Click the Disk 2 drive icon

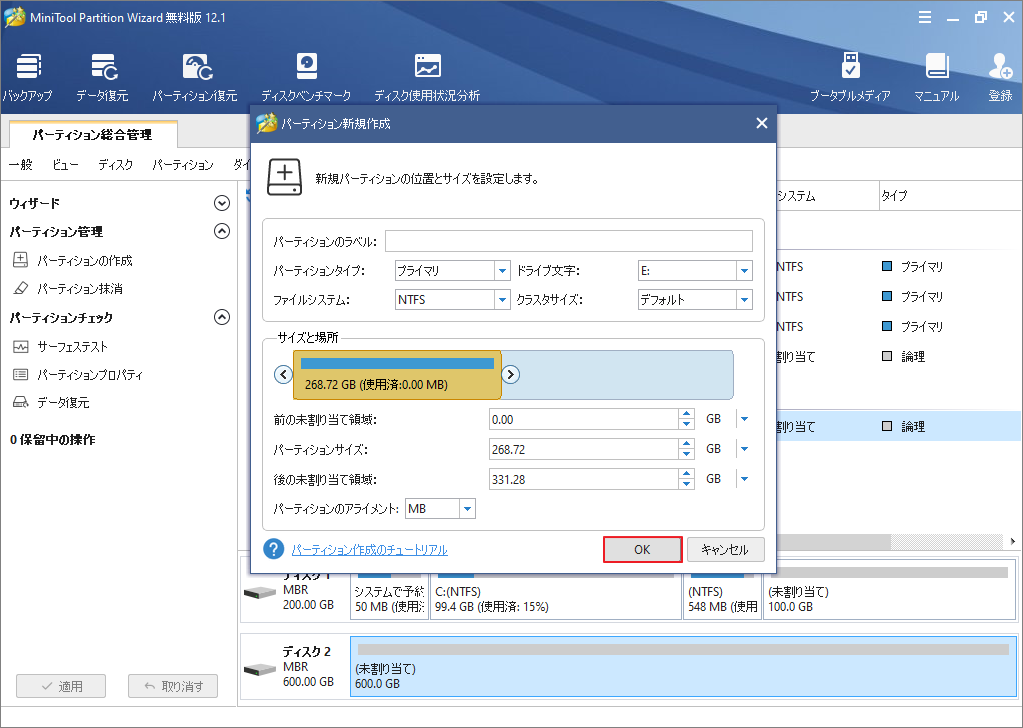pyautogui.click(x=260, y=669)
